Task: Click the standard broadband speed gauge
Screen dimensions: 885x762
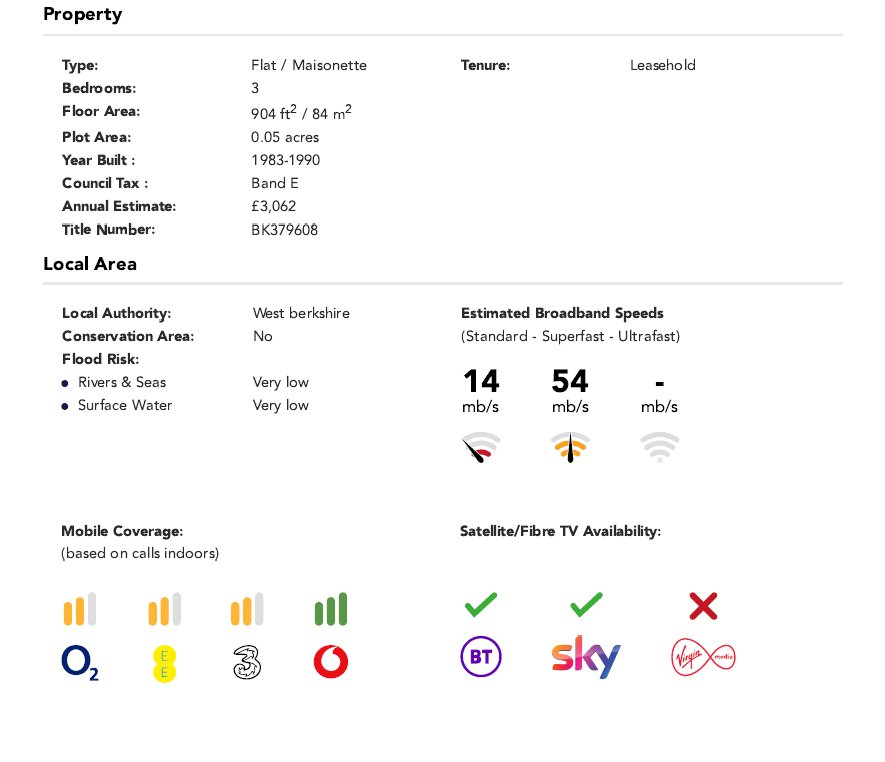Action: pos(481,447)
